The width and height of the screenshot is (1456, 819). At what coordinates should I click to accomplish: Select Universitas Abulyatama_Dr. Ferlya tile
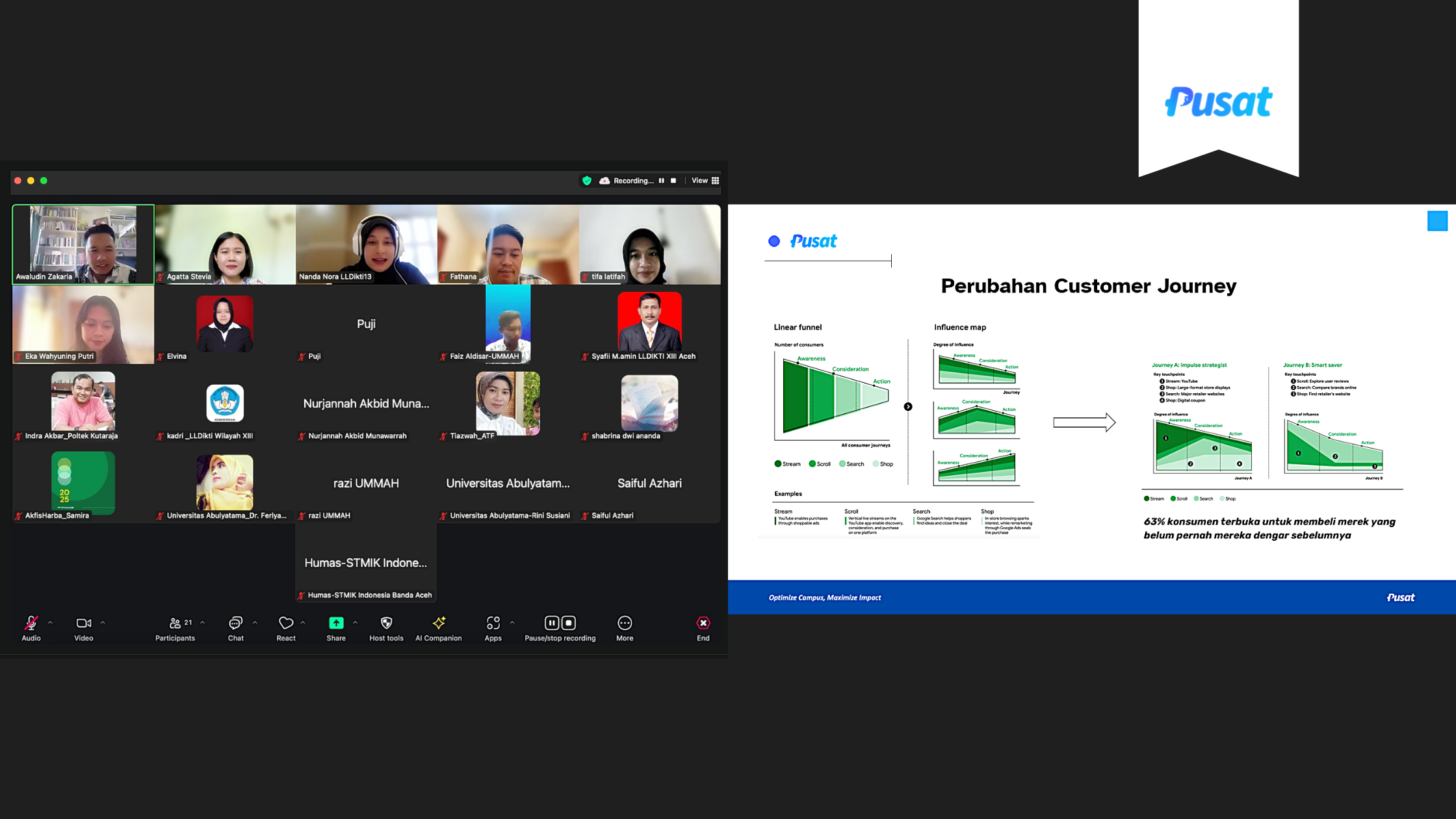click(225, 484)
